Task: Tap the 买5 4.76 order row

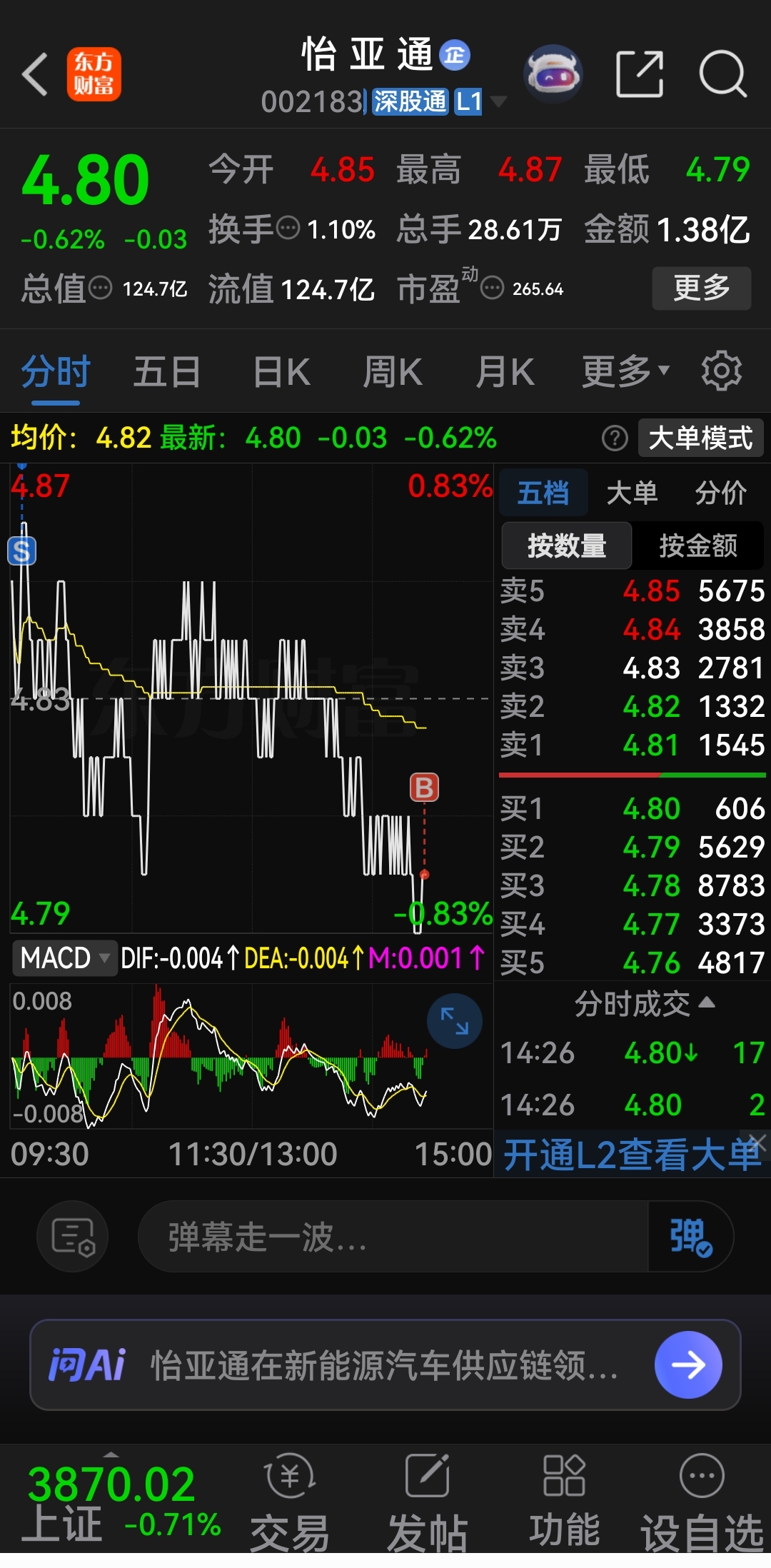Action: (632, 963)
